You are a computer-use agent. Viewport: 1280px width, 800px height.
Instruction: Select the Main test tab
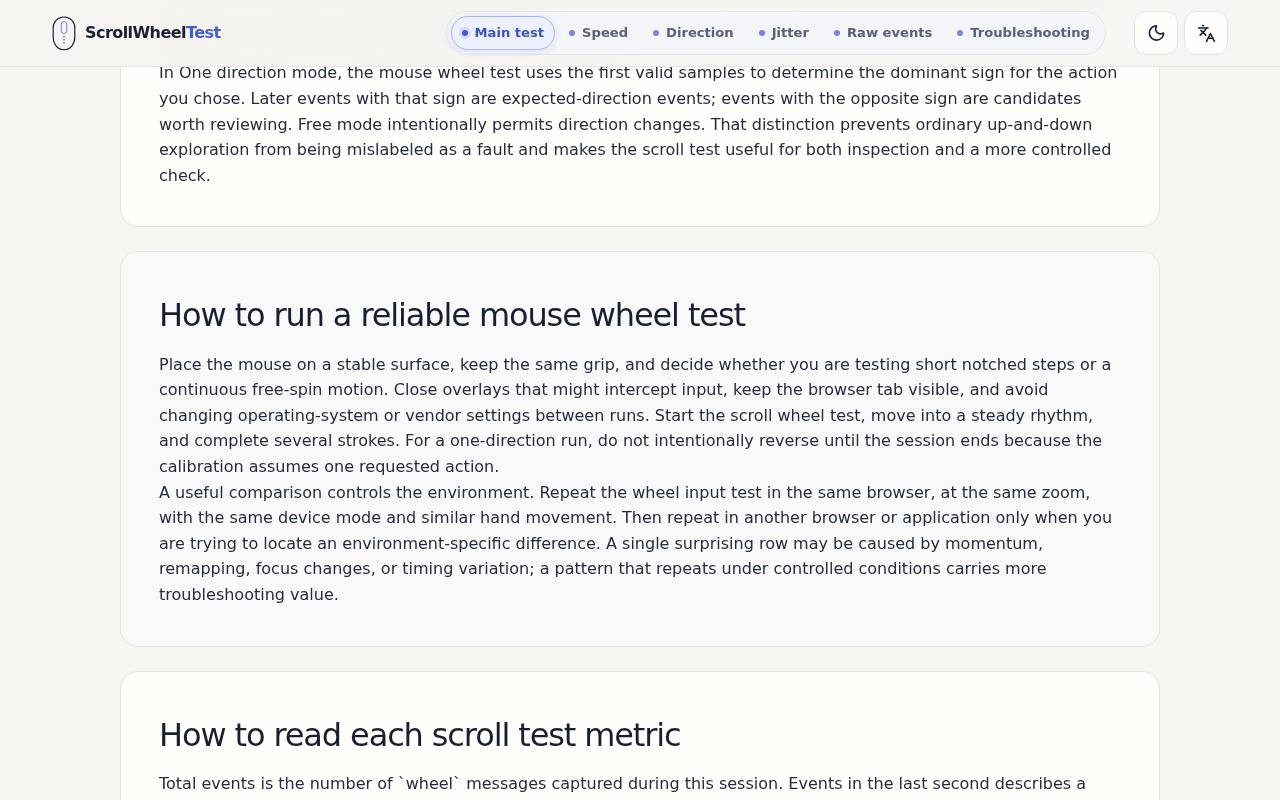[x=503, y=33]
